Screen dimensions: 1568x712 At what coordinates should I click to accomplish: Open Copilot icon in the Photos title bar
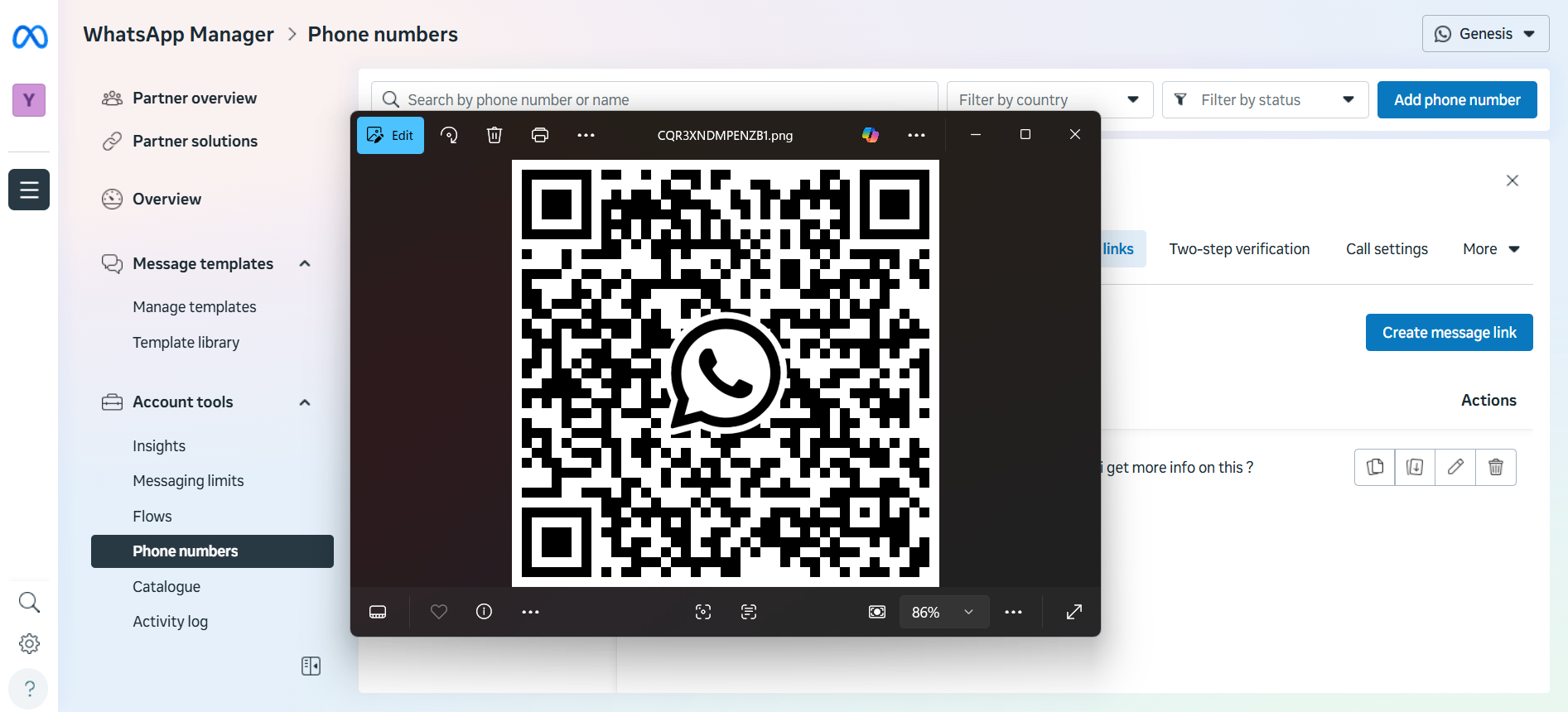[x=870, y=135]
